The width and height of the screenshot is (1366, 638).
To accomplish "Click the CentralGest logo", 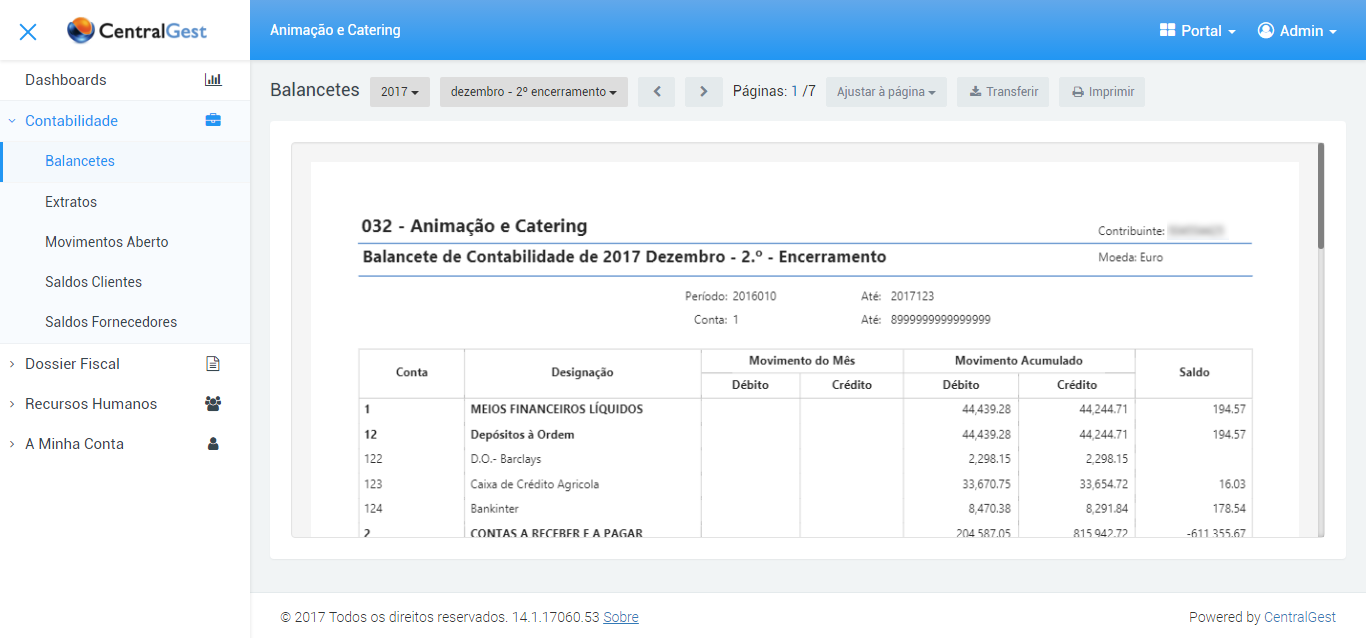I will coord(137,31).
